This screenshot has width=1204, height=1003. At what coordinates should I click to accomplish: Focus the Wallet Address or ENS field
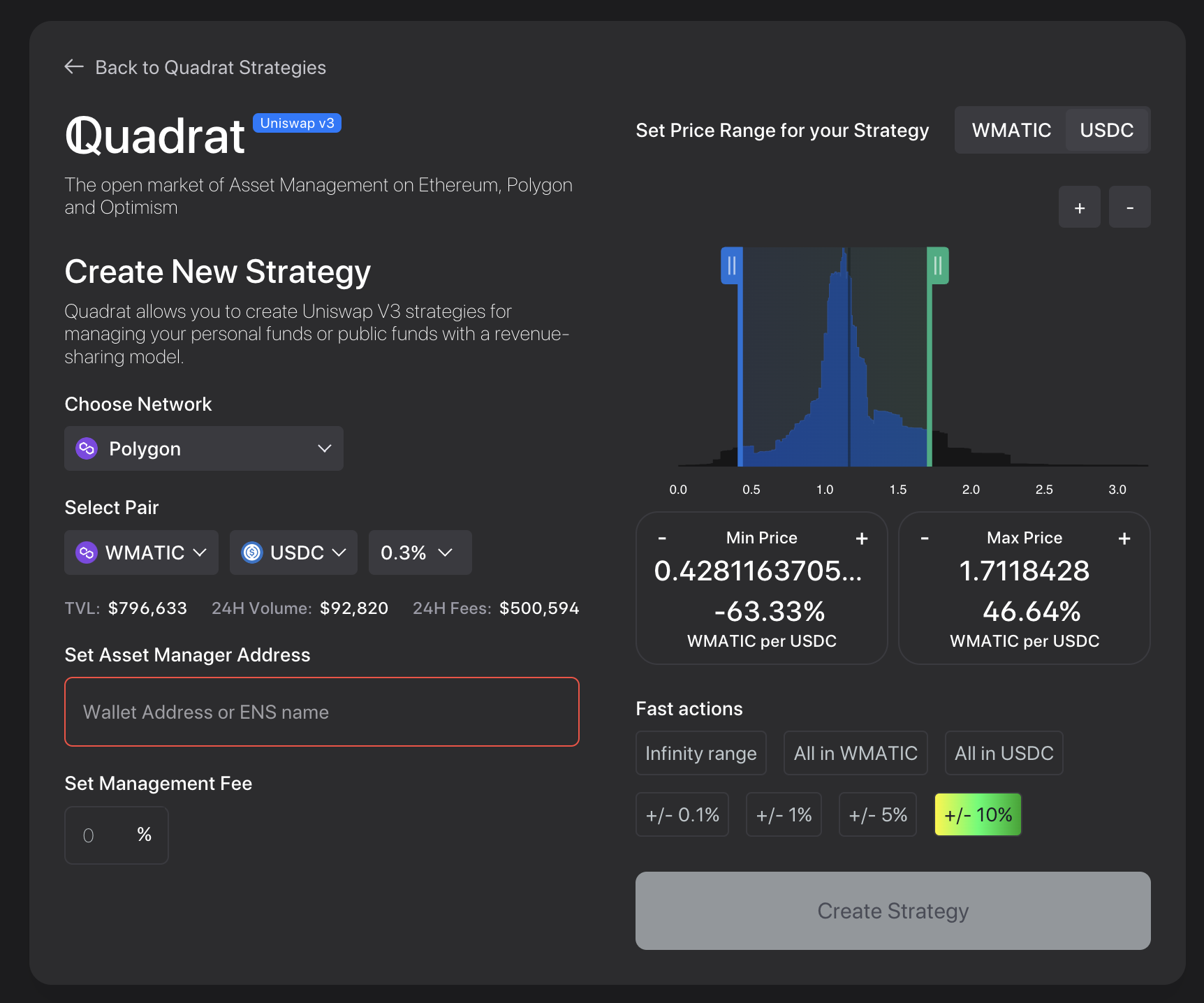pyautogui.click(x=321, y=712)
